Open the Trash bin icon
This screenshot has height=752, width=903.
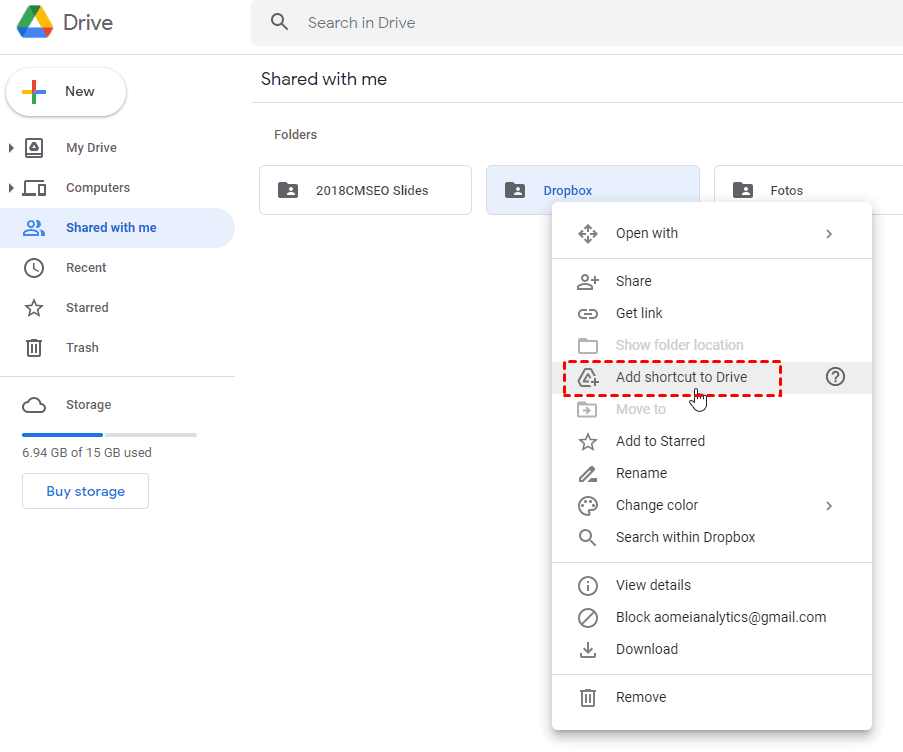pos(34,347)
